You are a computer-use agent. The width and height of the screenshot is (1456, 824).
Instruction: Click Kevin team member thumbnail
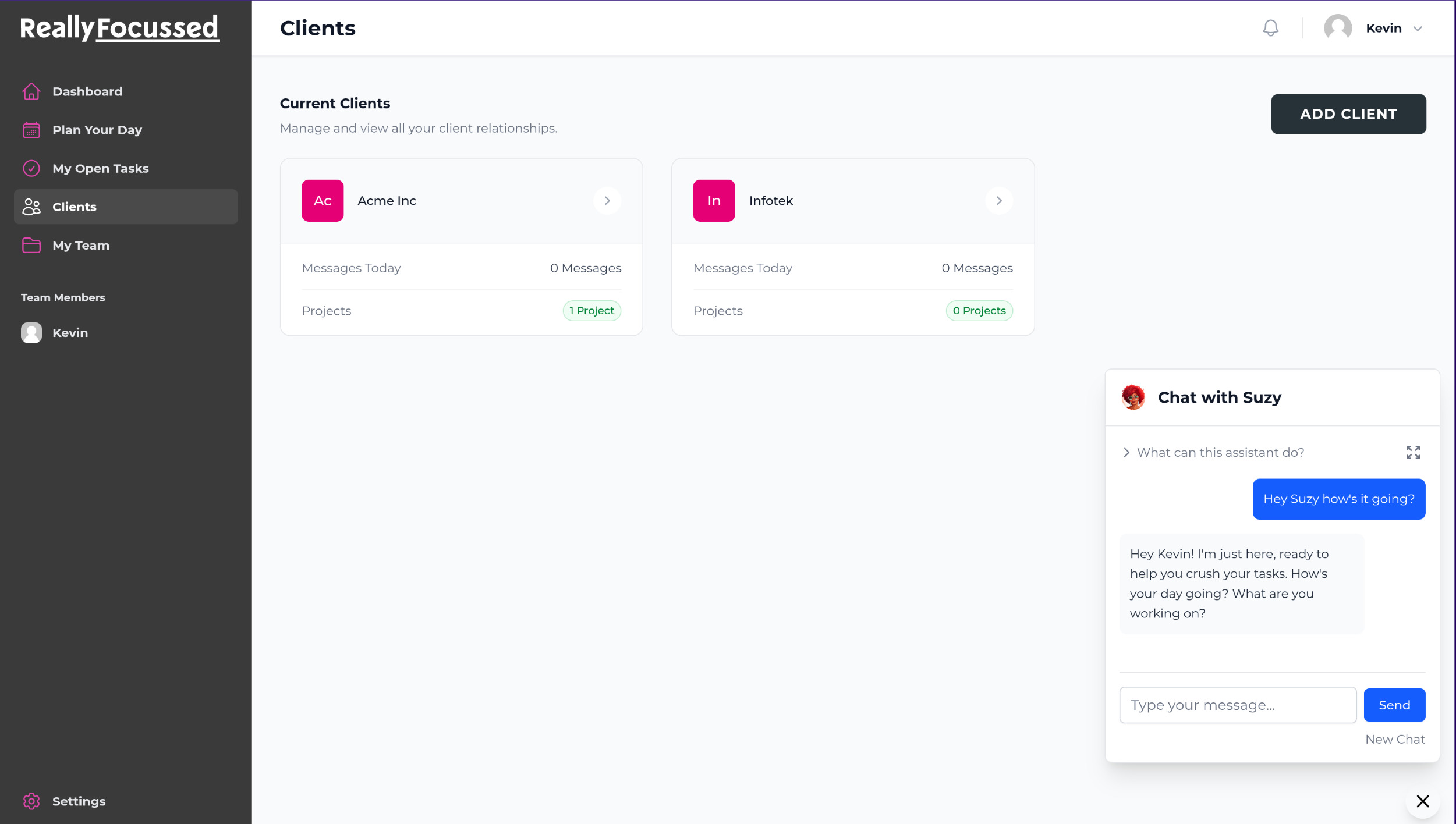click(31, 332)
